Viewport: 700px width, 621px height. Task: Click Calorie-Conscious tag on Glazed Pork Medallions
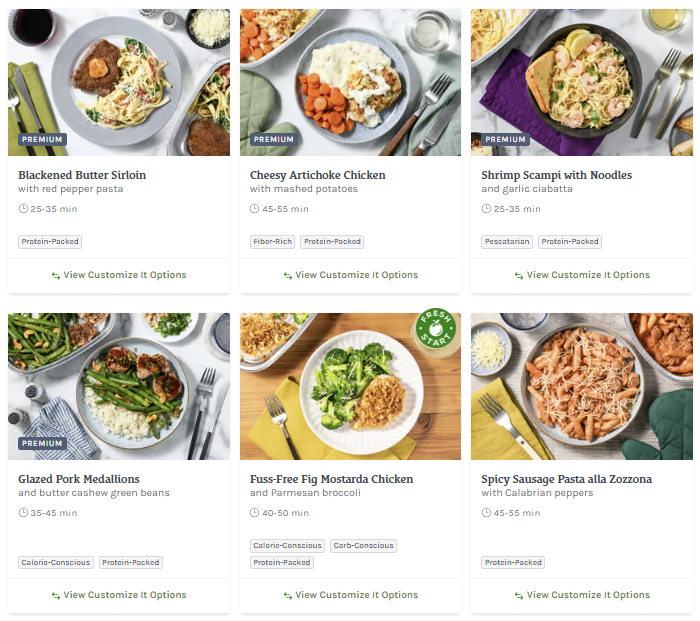[56, 562]
